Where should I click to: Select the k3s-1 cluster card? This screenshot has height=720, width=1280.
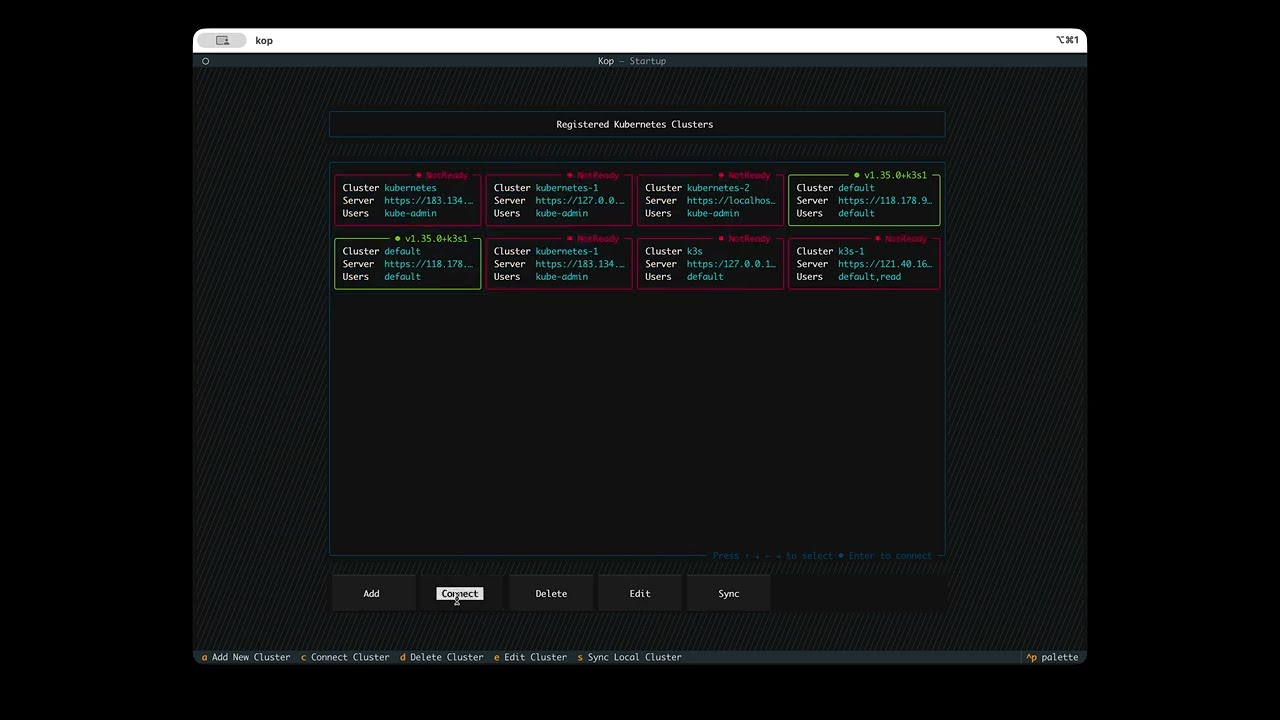pos(864,264)
